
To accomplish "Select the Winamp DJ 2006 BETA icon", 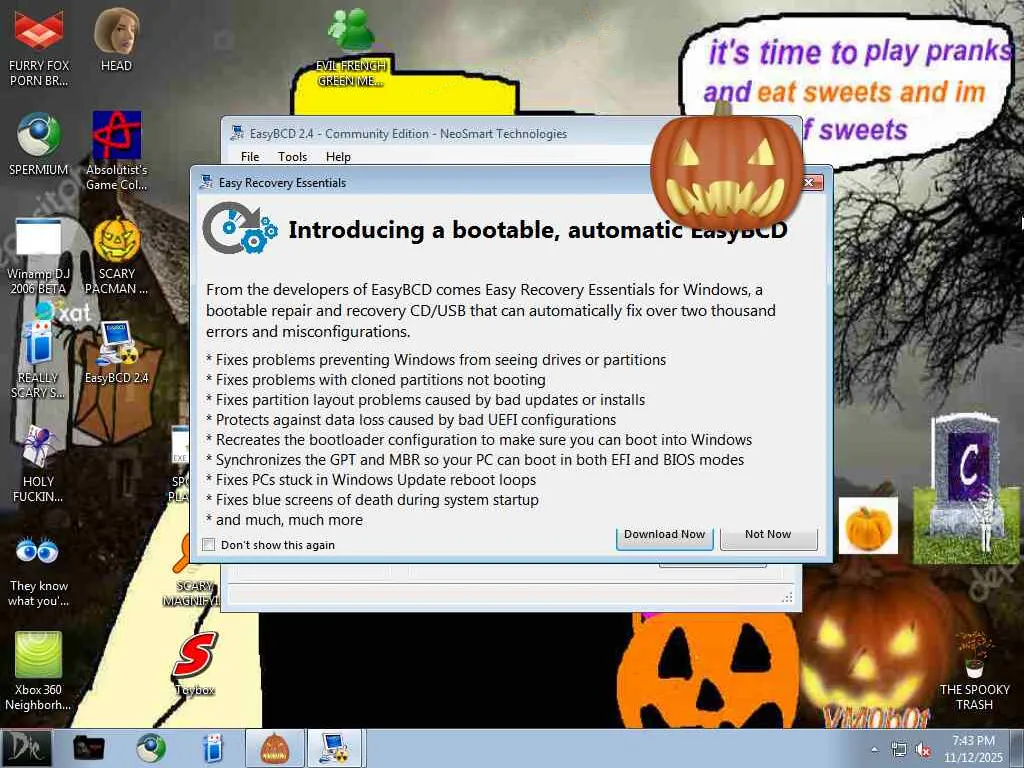I will [x=39, y=256].
